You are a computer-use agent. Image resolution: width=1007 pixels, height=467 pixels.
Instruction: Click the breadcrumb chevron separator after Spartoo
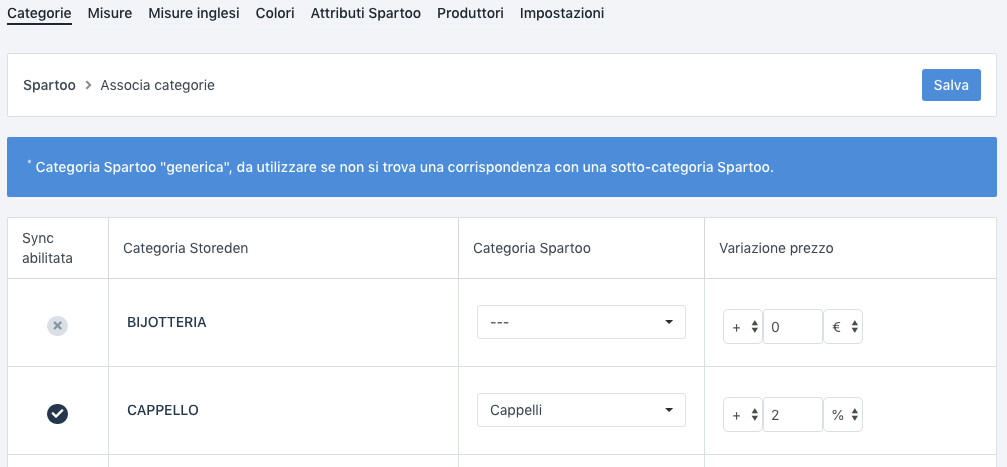click(x=88, y=86)
